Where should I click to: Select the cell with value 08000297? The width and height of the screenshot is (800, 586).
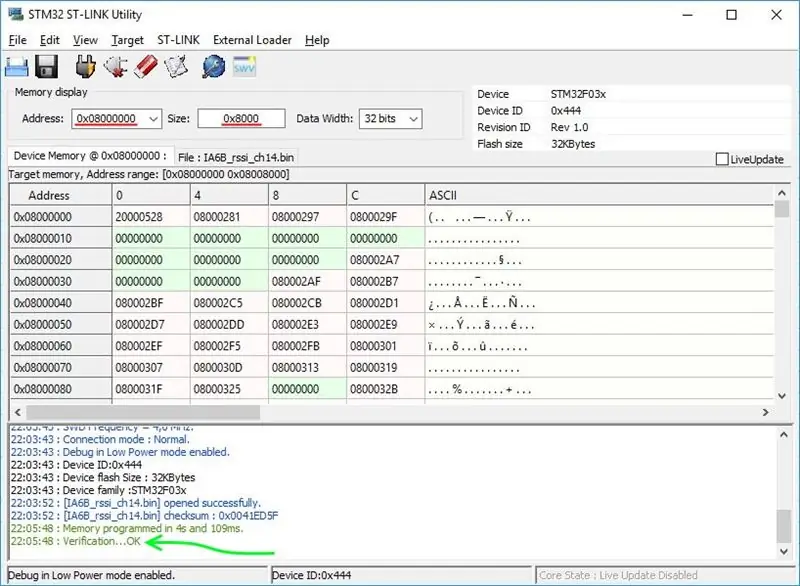click(307, 217)
